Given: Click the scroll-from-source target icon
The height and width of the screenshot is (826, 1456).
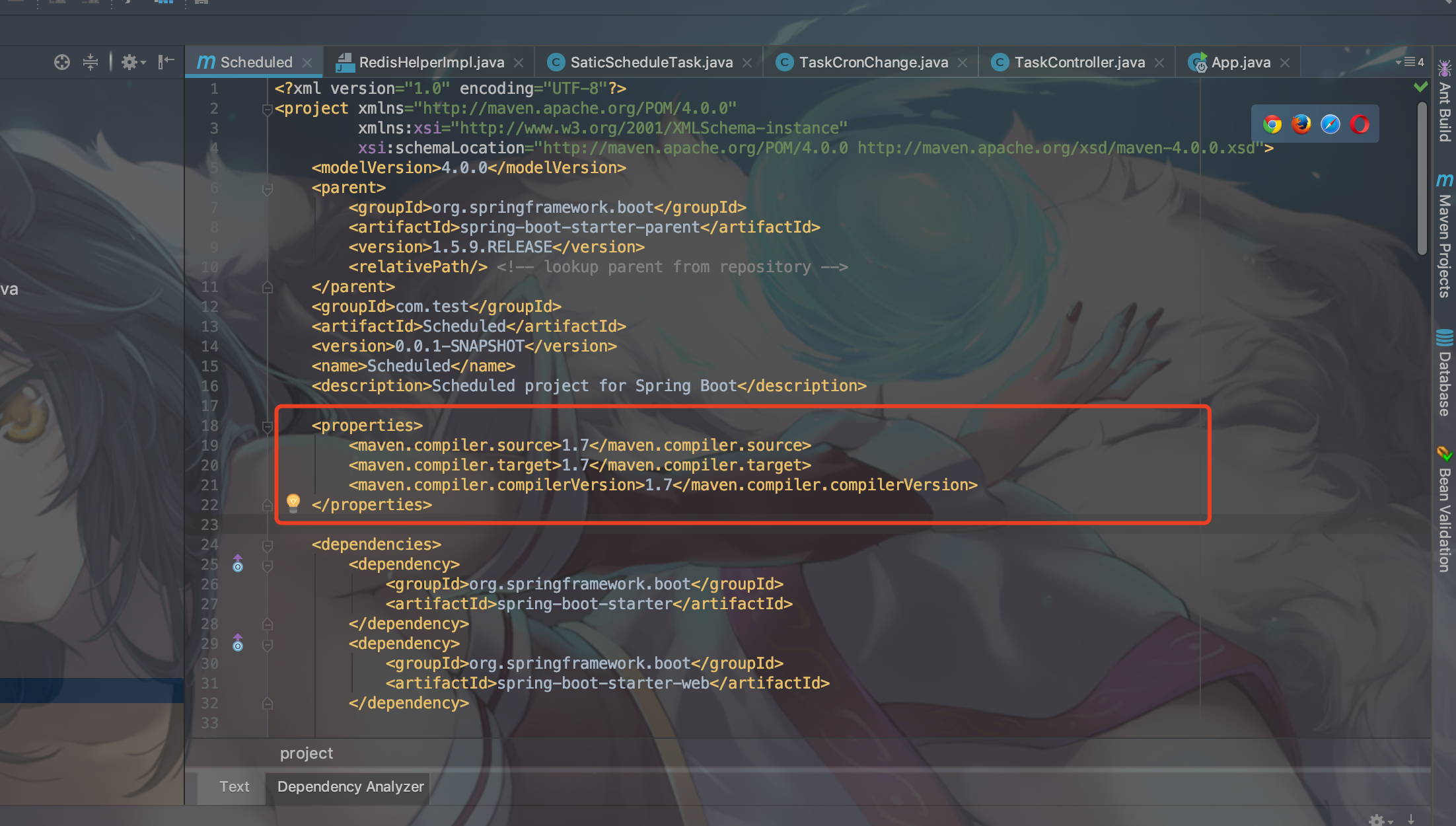Looking at the screenshot, I should (62, 62).
